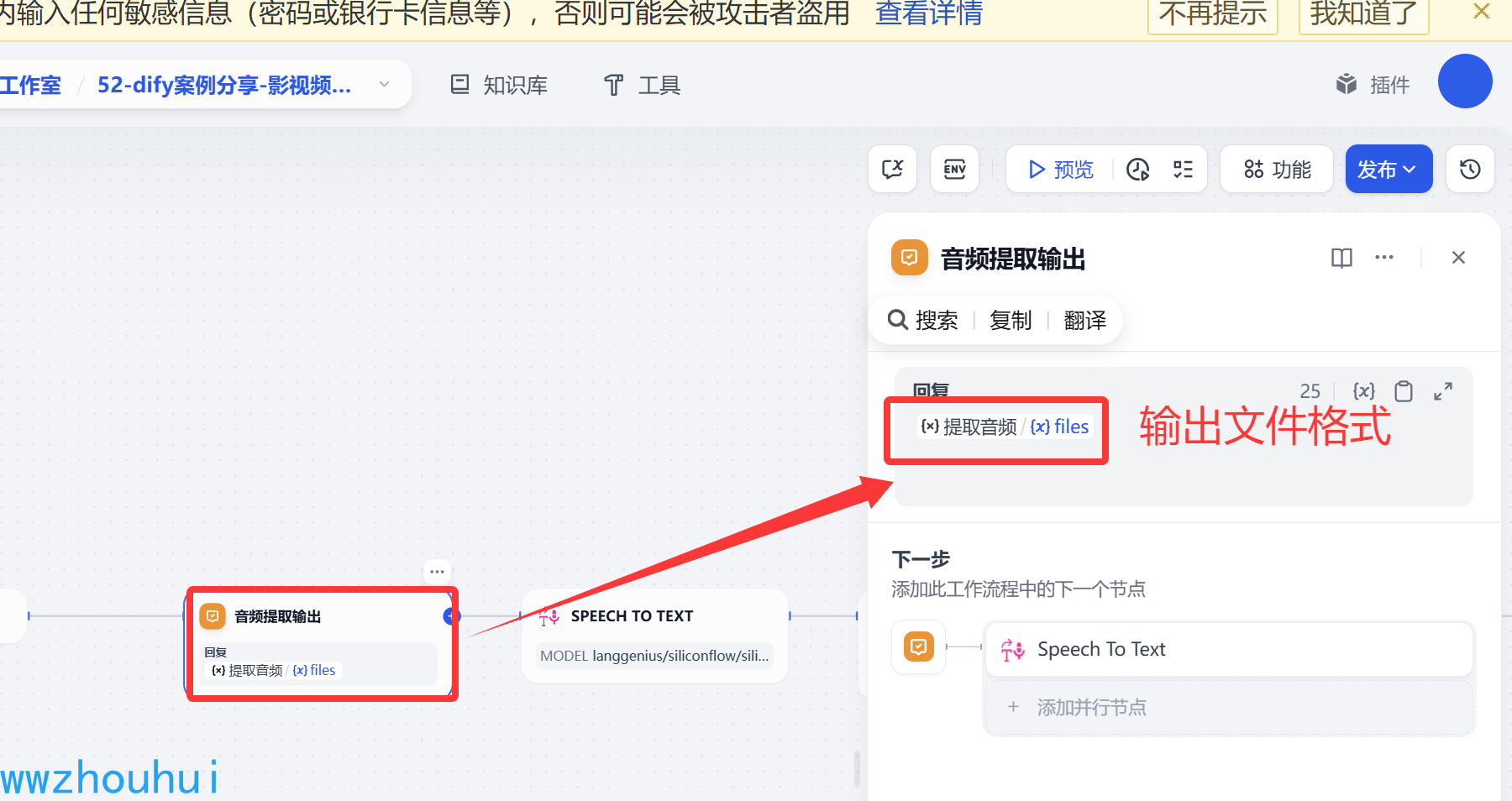Click the orange answer icon under 下一步
This screenshot has width=1512, height=801.
point(919,647)
